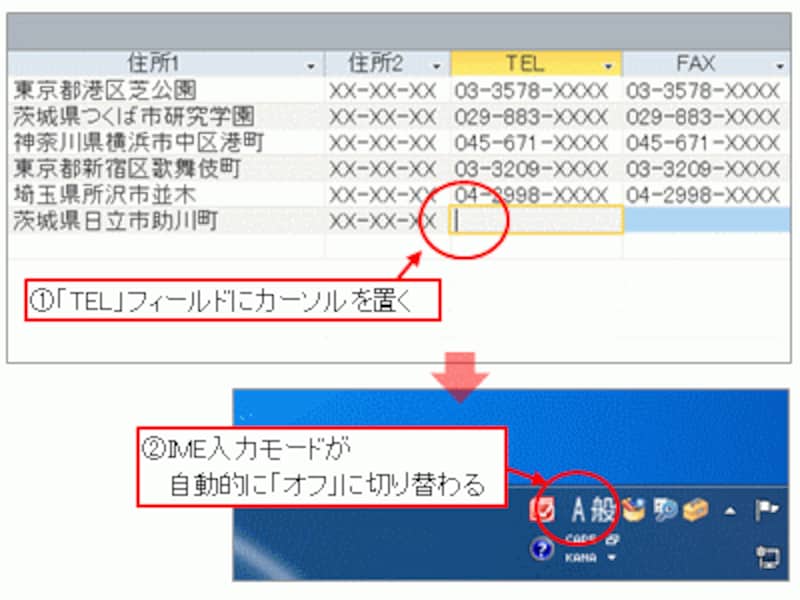Open the IME help question mark icon
Screen dimensions: 800x600
pyautogui.click(x=541, y=549)
